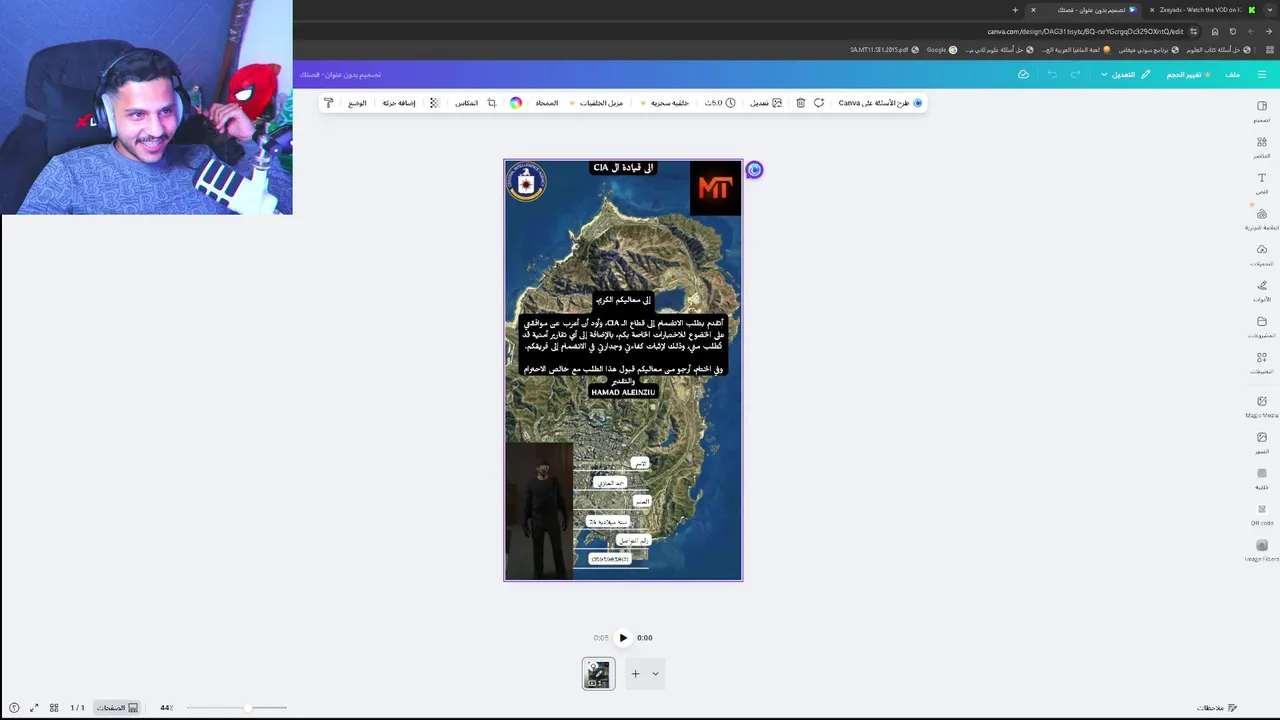Image resolution: width=1280 pixels, height=720 pixels.
Task: Open the File (ملف) menu
Action: click(x=1233, y=75)
